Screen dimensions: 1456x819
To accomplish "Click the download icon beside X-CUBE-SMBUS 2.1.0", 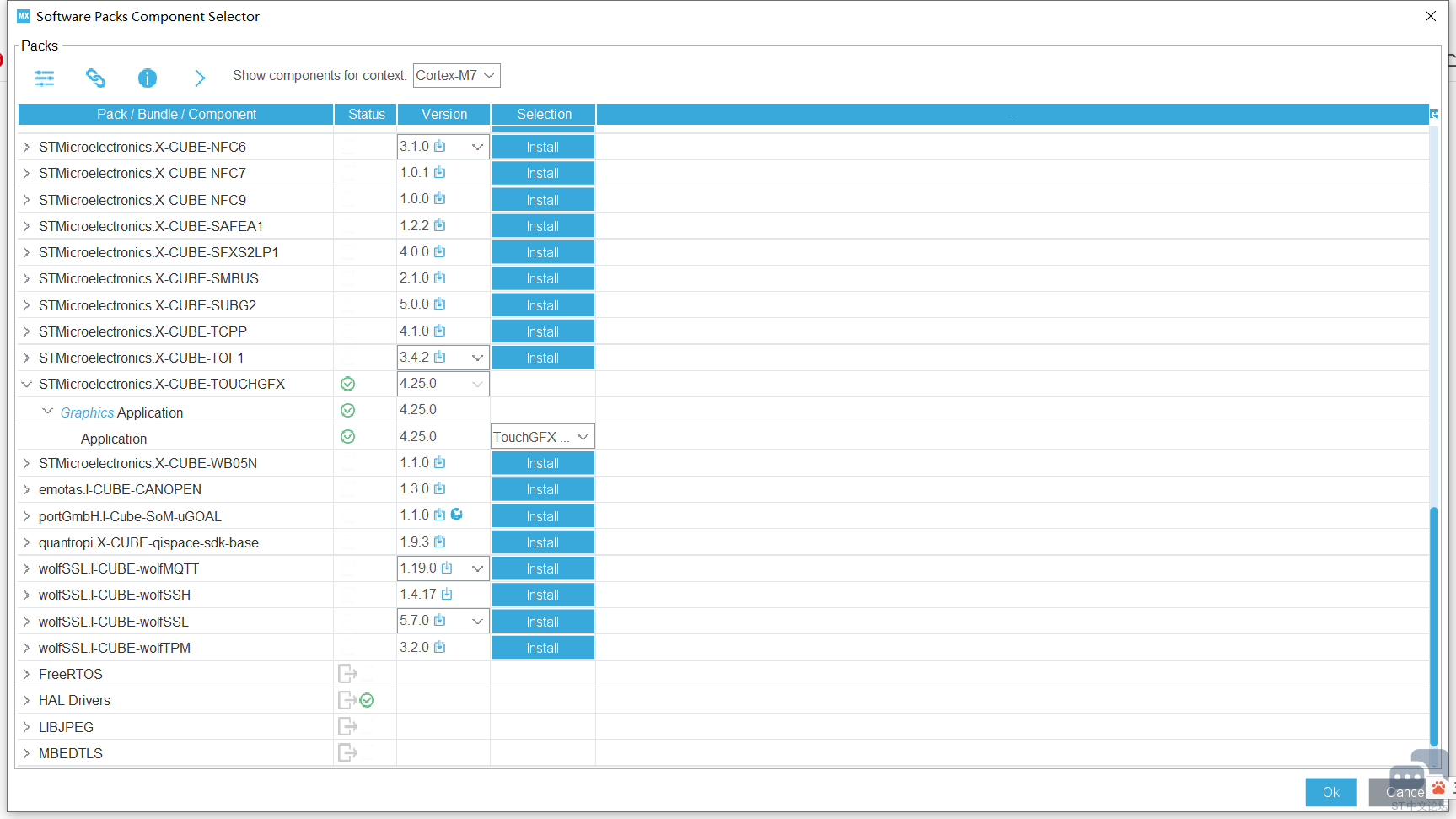I will 440,278.
